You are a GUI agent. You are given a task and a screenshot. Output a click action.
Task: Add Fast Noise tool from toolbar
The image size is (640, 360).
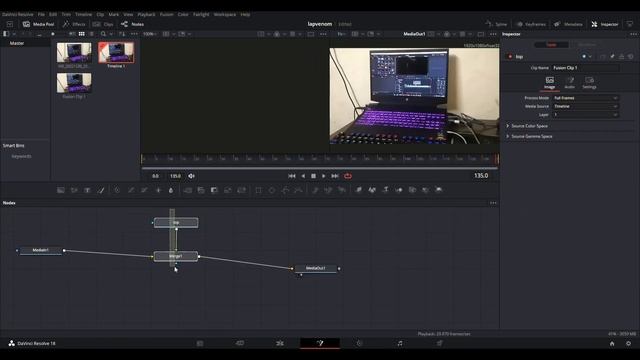[x=74, y=190]
